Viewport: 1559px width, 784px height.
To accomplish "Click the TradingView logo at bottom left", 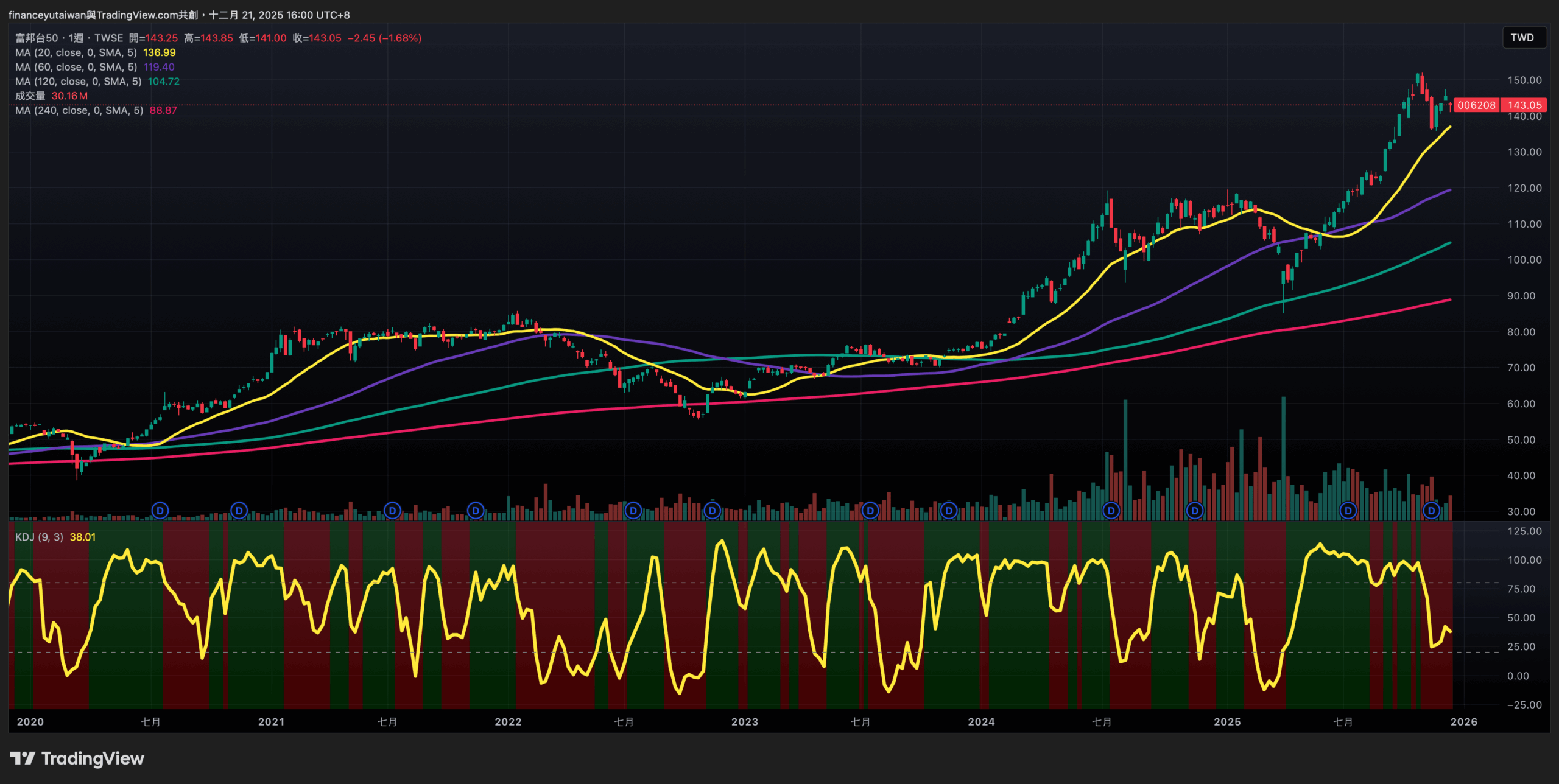I will point(77,758).
